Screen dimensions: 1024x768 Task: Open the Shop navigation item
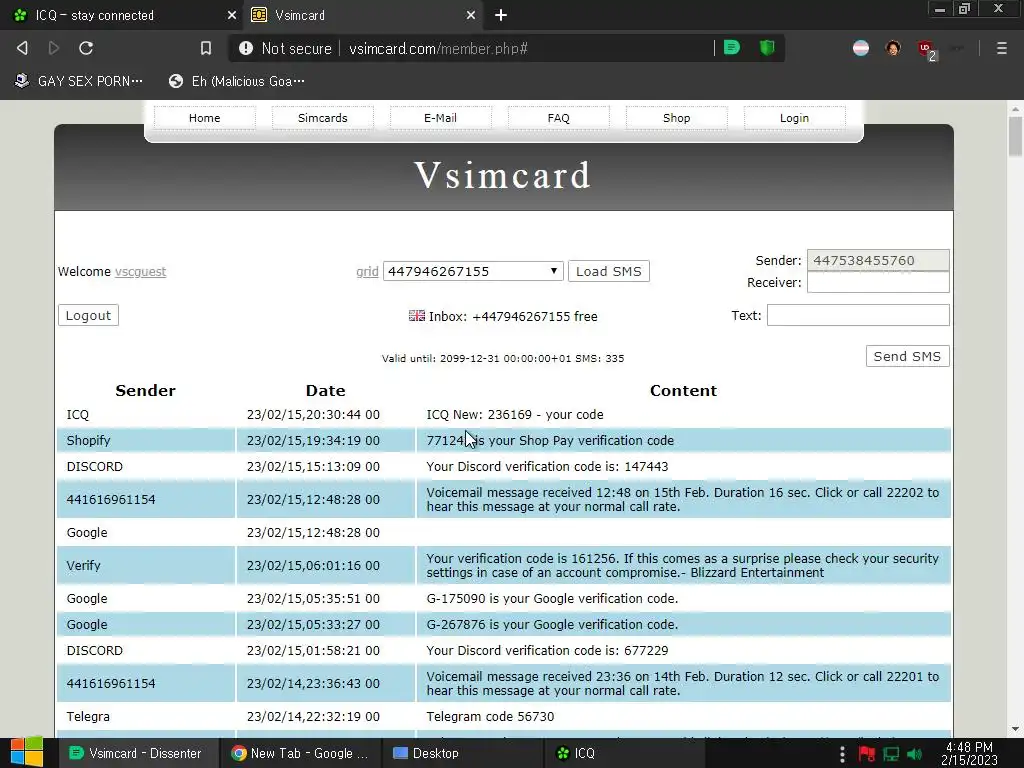tap(677, 118)
